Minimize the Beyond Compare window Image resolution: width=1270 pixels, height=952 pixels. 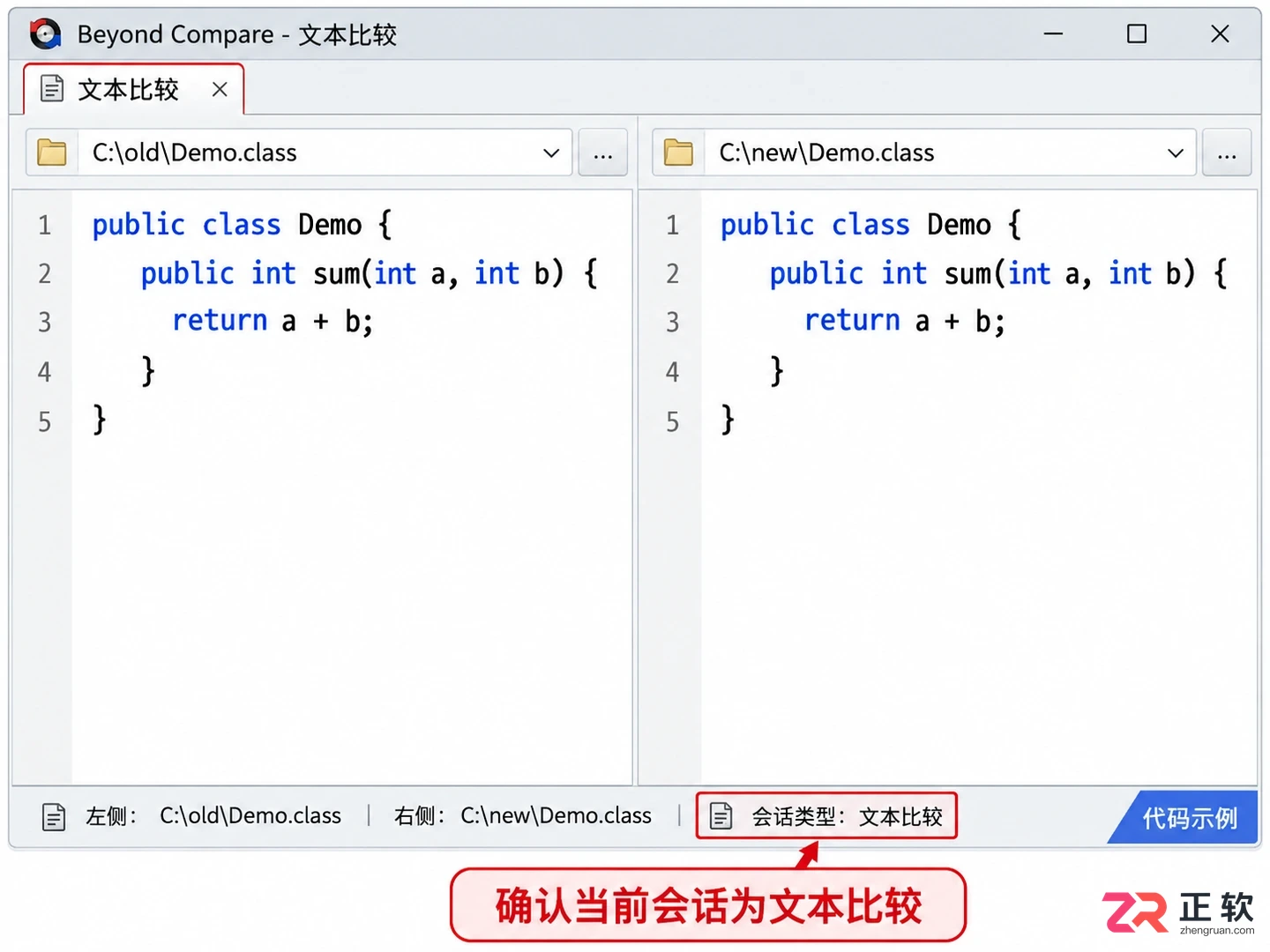(x=1053, y=34)
